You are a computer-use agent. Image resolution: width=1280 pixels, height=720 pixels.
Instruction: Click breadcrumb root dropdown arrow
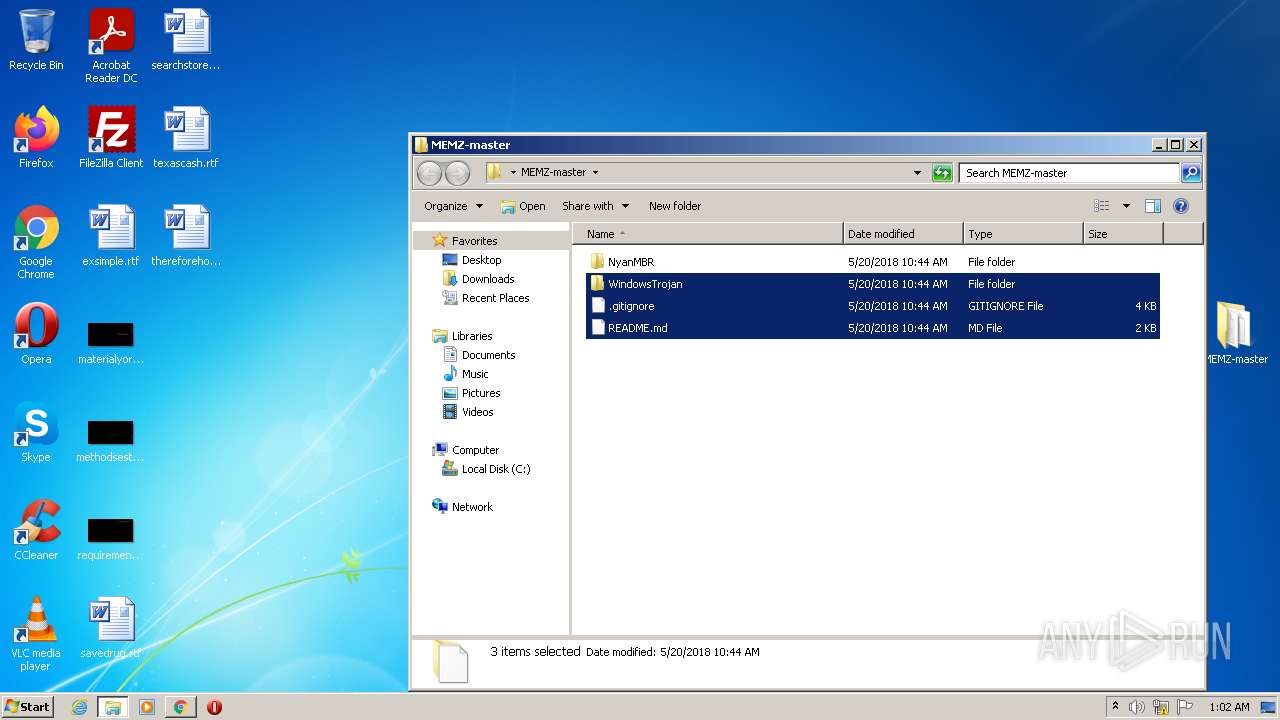[514, 173]
